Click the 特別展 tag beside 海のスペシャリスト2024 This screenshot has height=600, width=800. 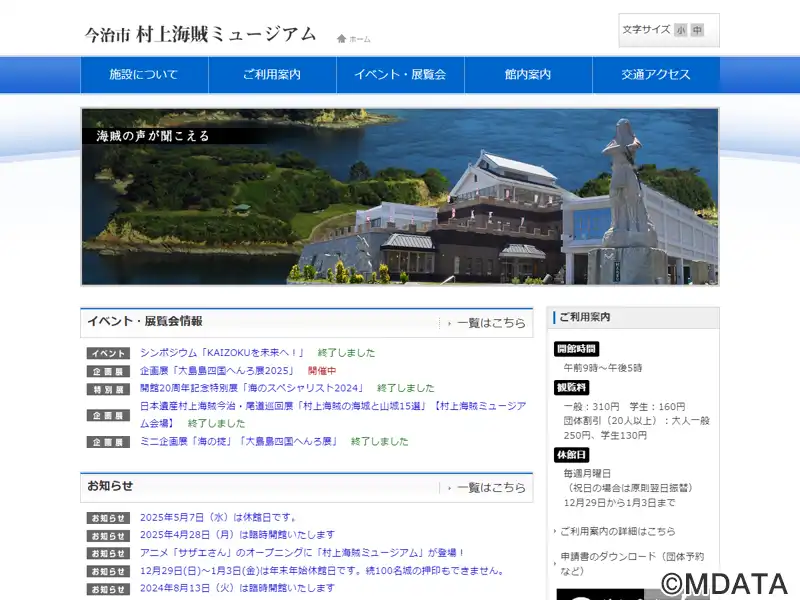click(x=108, y=389)
